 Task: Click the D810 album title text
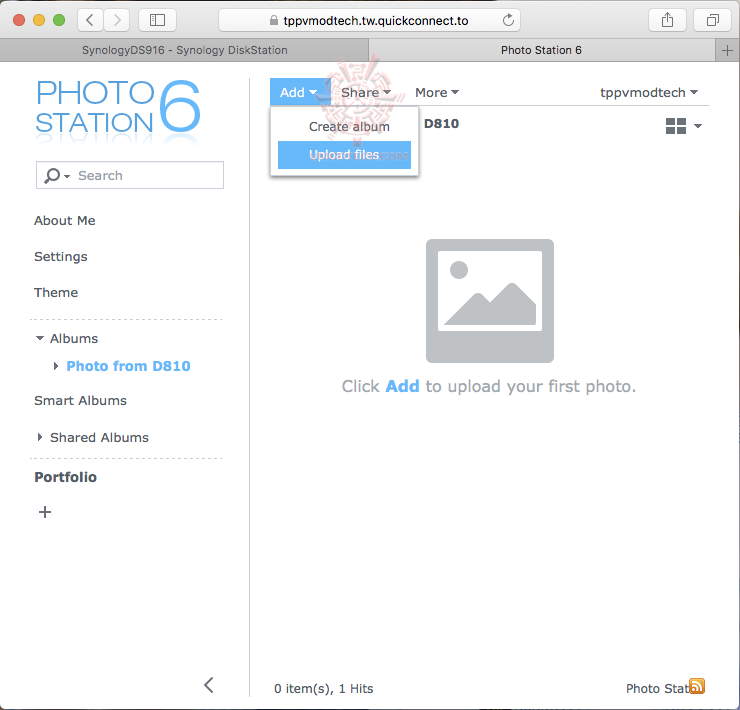coord(441,124)
